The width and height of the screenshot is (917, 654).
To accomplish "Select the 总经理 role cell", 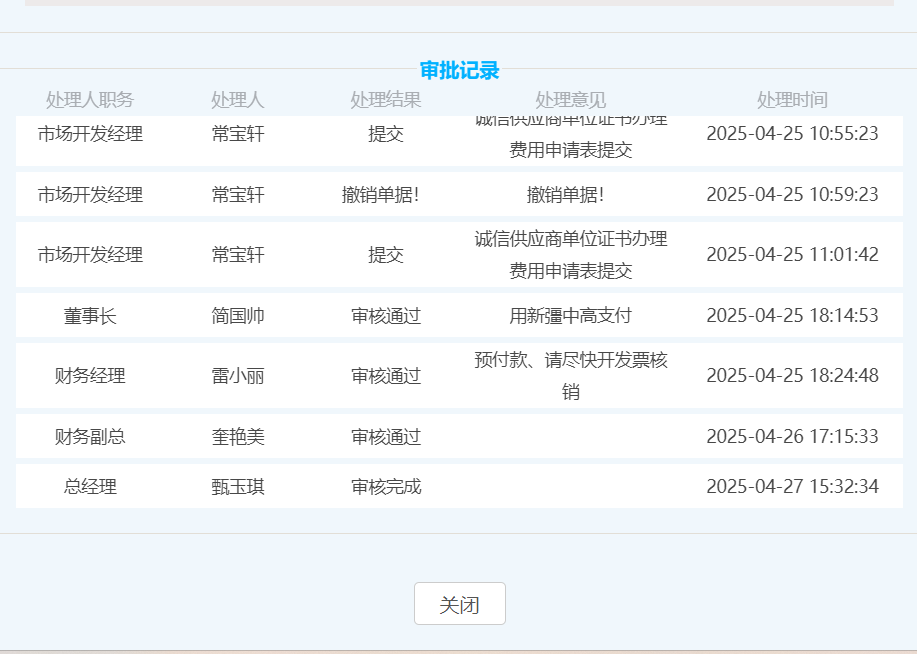I will point(90,487).
